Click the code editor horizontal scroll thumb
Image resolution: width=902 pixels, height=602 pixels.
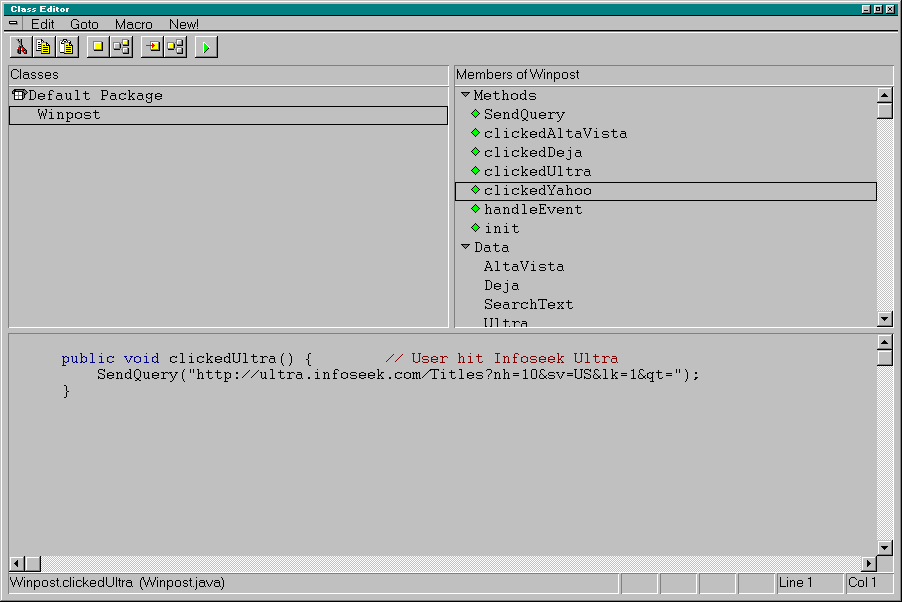click(x=33, y=563)
